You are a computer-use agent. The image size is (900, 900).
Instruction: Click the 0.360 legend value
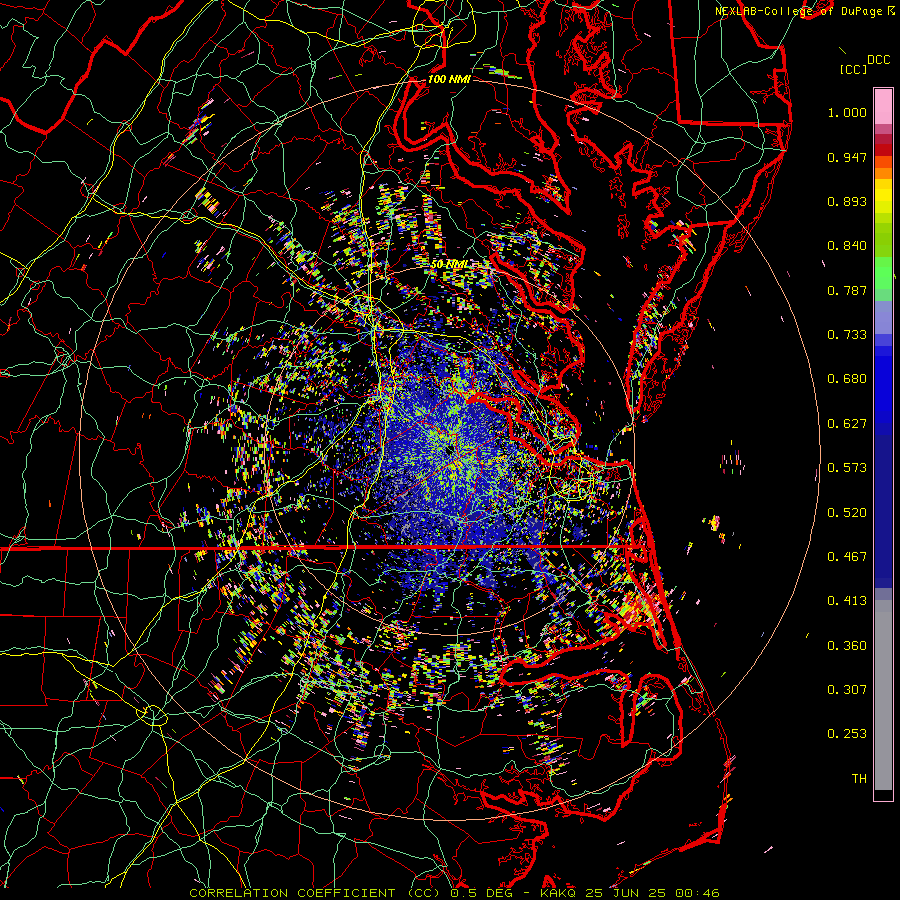coord(847,646)
